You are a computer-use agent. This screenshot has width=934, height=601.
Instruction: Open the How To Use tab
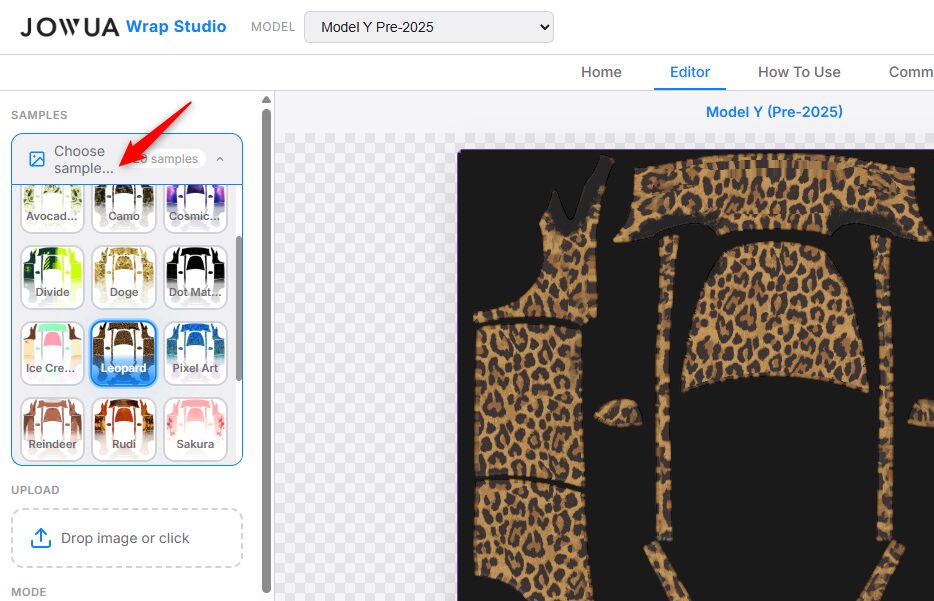pyautogui.click(x=799, y=72)
